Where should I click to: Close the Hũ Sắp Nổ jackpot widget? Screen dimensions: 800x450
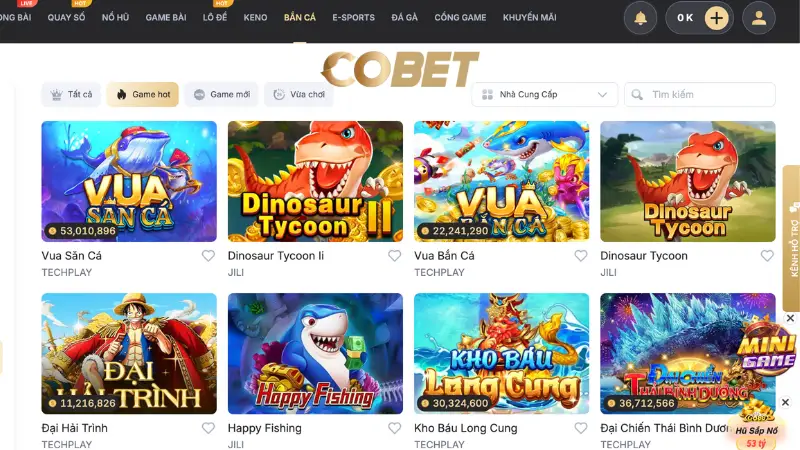coord(785,402)
